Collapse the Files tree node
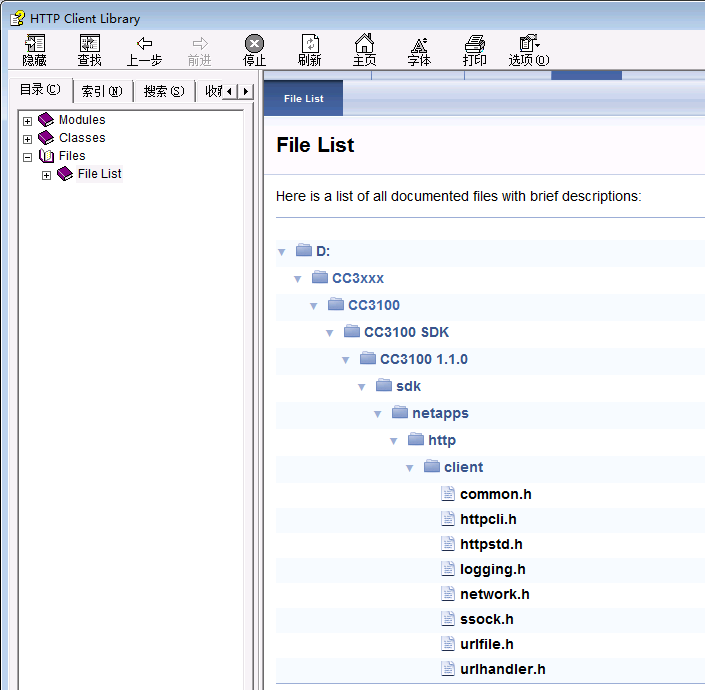 pyautogui.click(x=27, y=157)
